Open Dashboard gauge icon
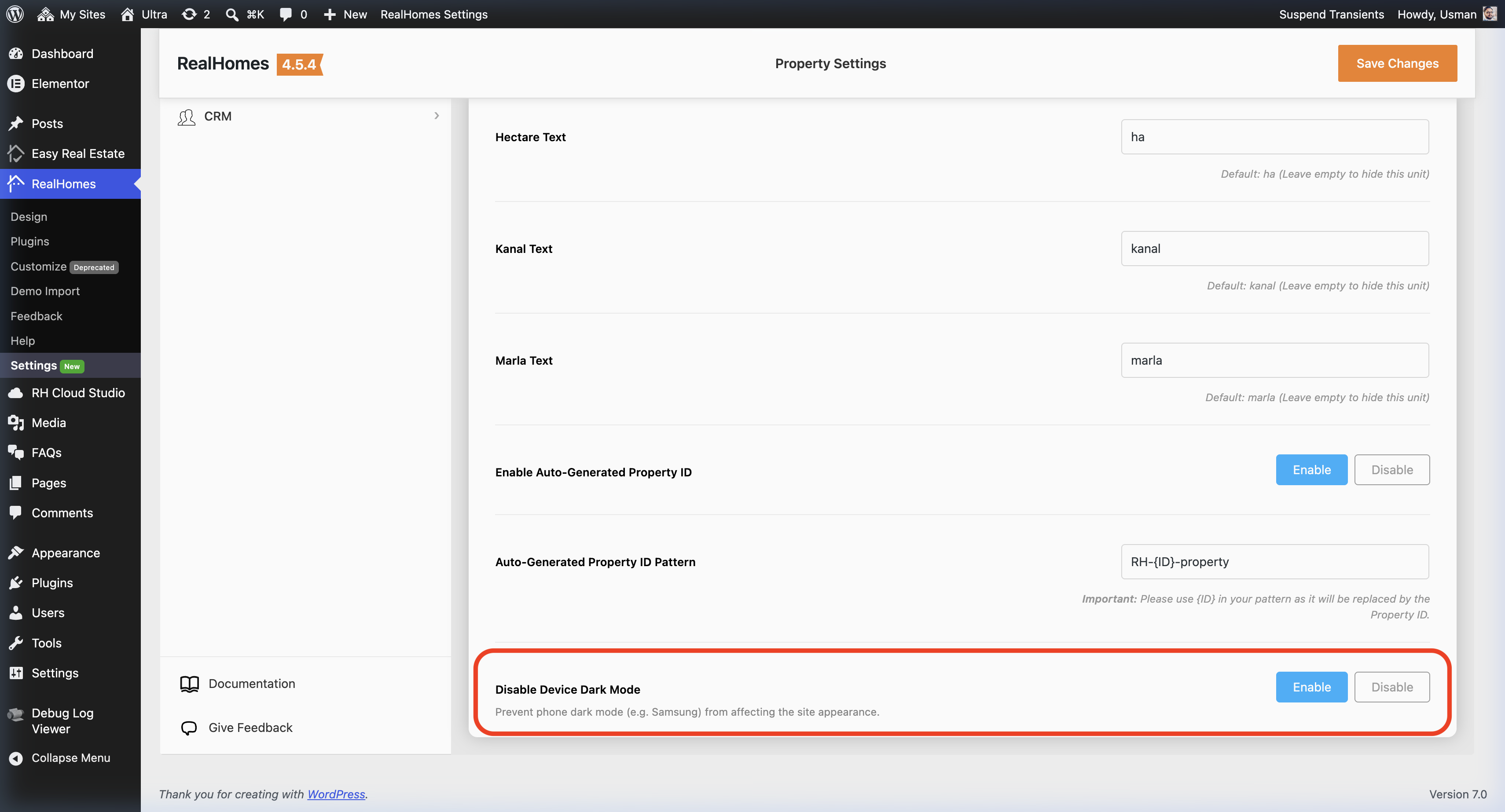 coord(16,54)
